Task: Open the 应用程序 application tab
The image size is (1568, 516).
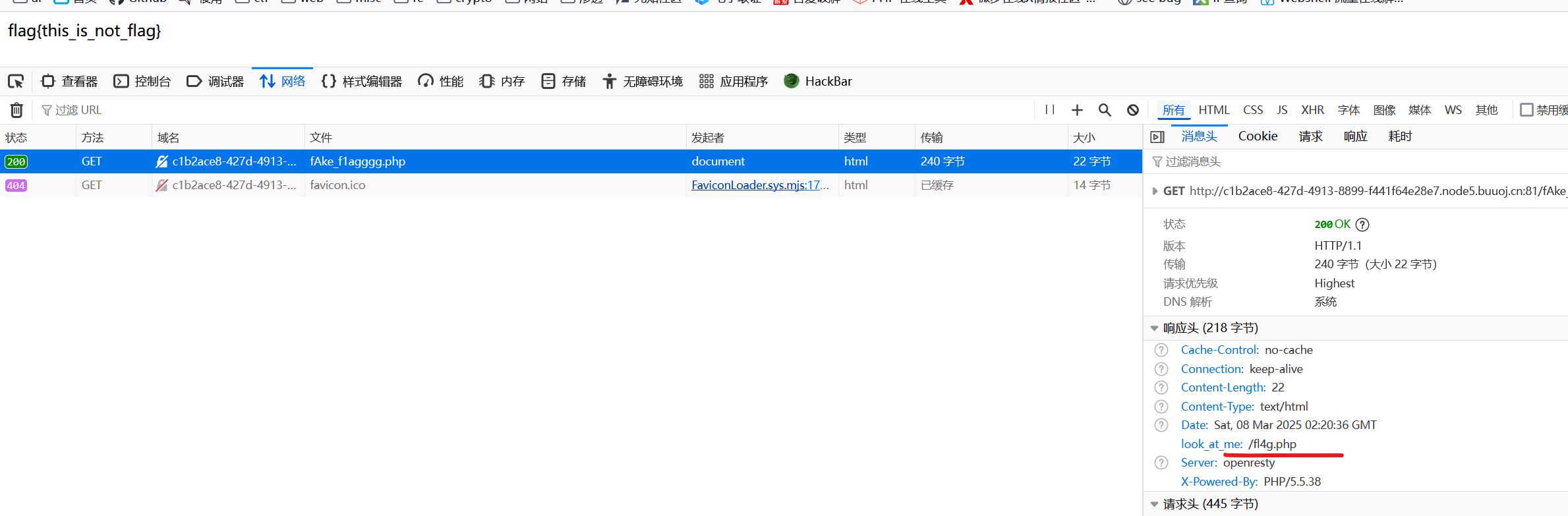Action: point(734,82)
